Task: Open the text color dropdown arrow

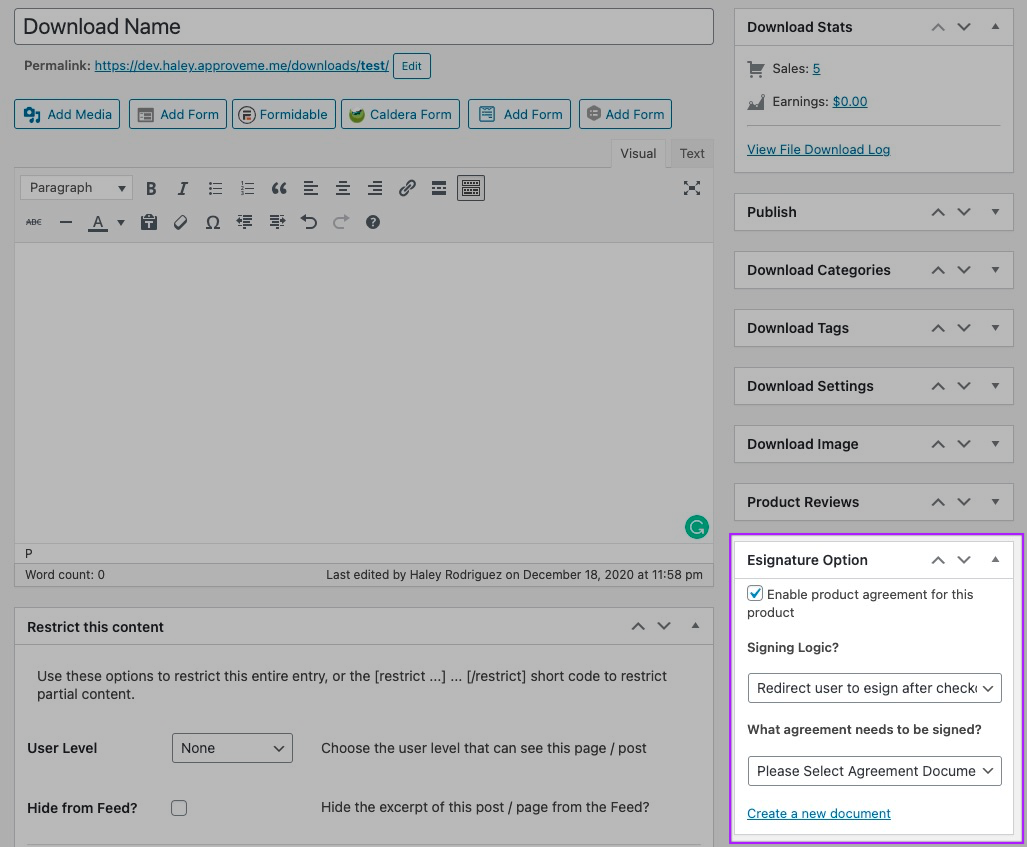Action: (x=119, y=221)
